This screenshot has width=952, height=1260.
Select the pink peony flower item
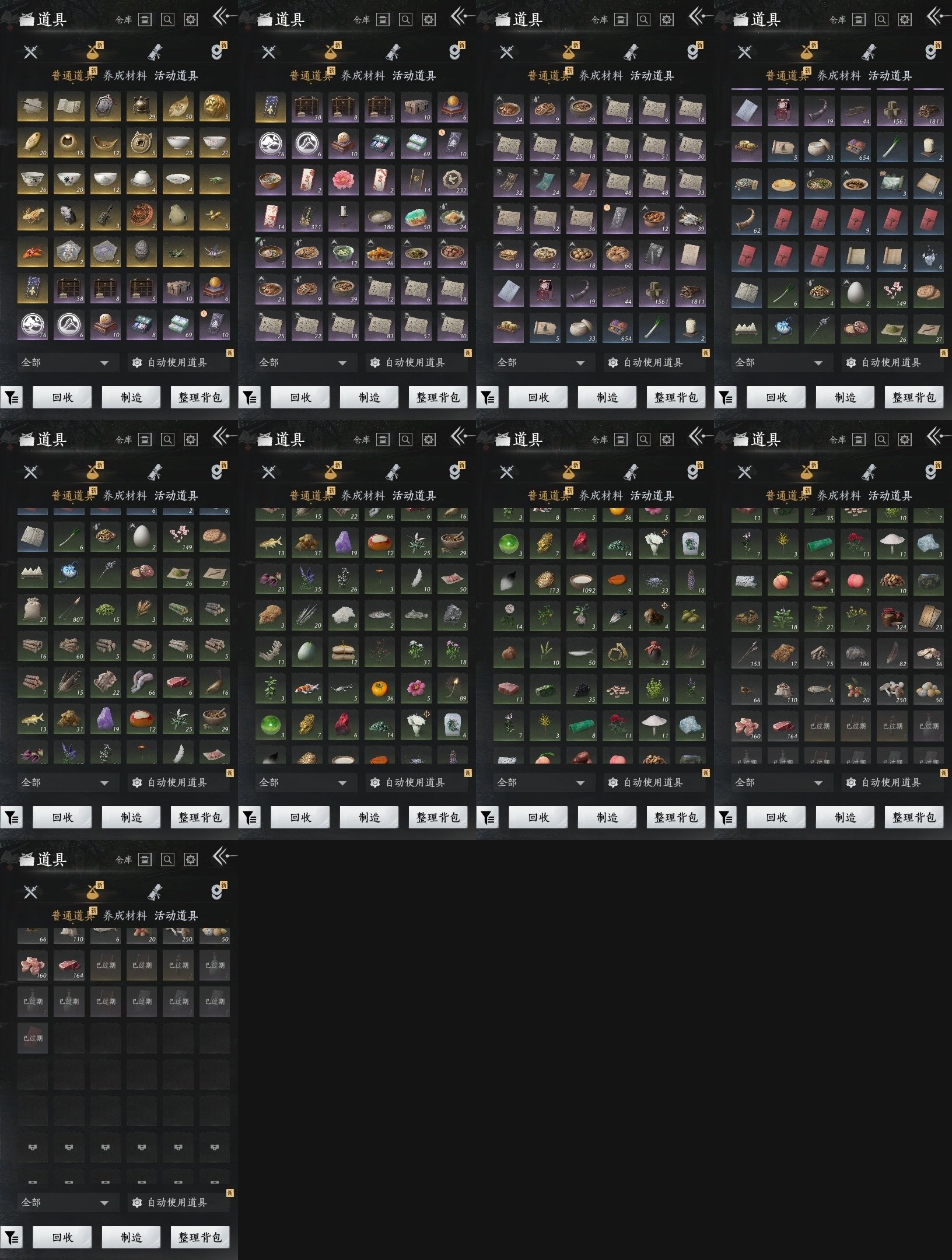click(344, 180)
